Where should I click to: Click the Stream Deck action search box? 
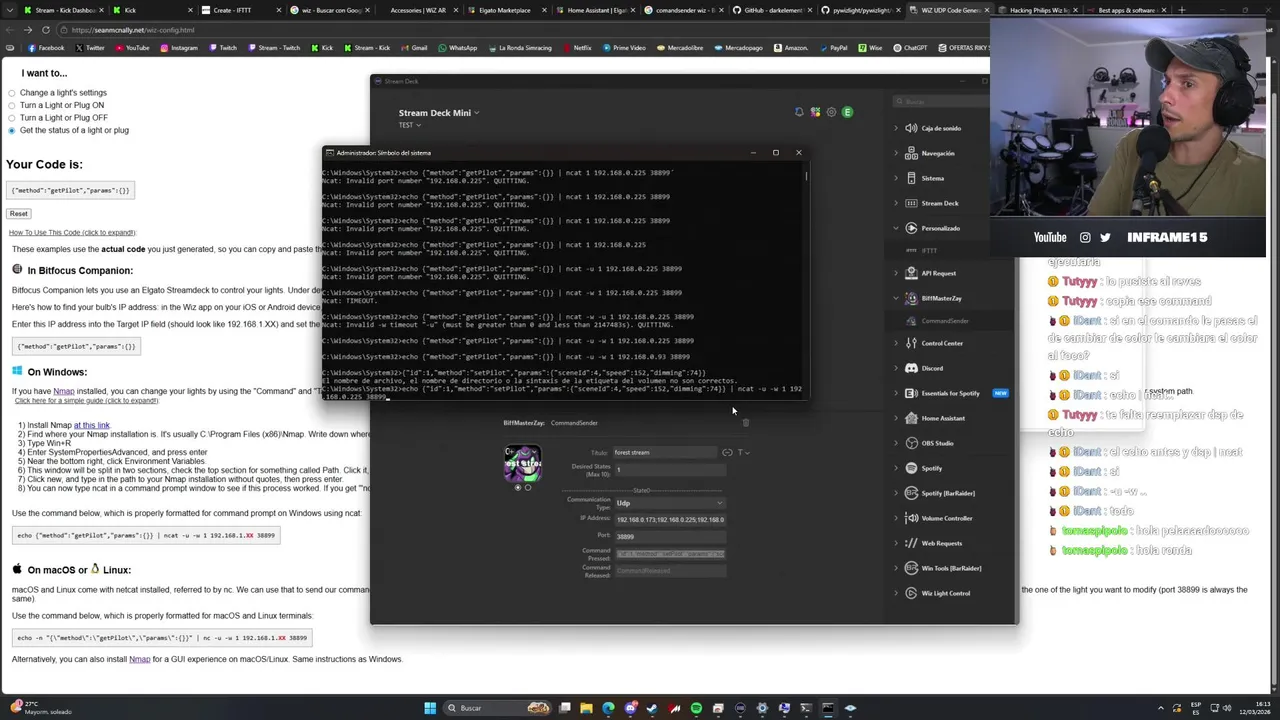point(940,101)
